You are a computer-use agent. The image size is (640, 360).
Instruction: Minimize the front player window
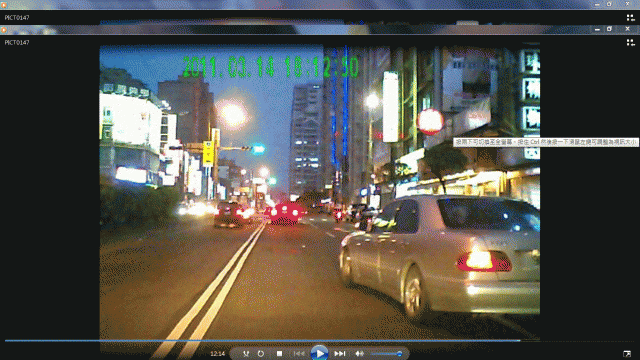[597, 29]
